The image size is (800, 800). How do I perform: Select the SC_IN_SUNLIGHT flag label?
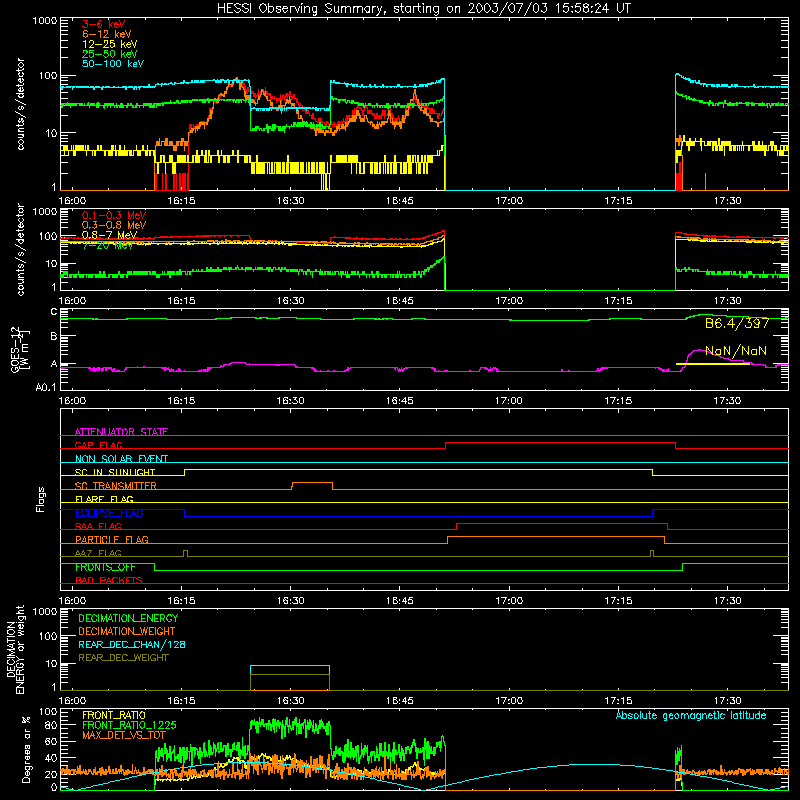[115, 472]
